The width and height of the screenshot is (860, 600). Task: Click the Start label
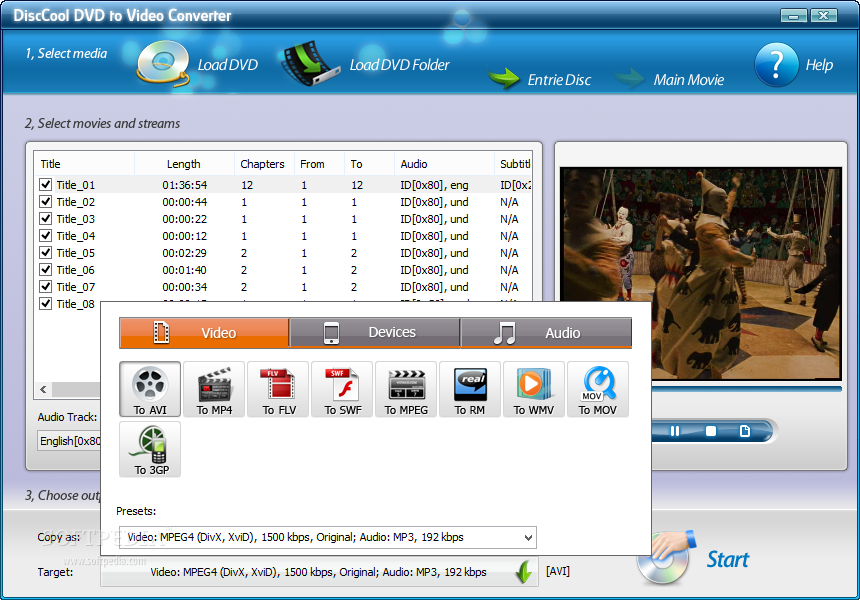pos(727,559)
